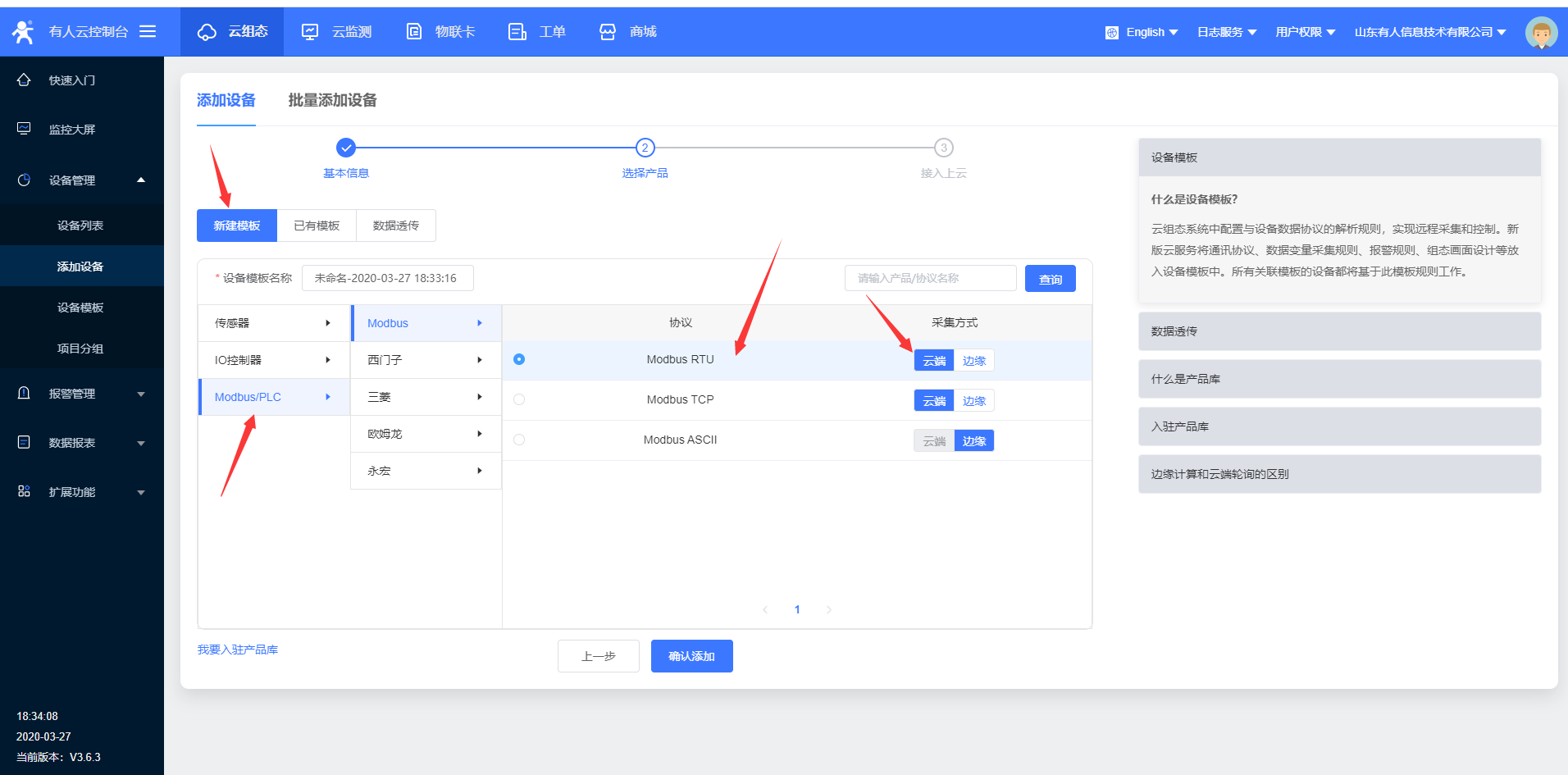Viewport: 1568px width, 775px height.
Task: Click step 1 基本信息 in progress bar
Action: 346,148
